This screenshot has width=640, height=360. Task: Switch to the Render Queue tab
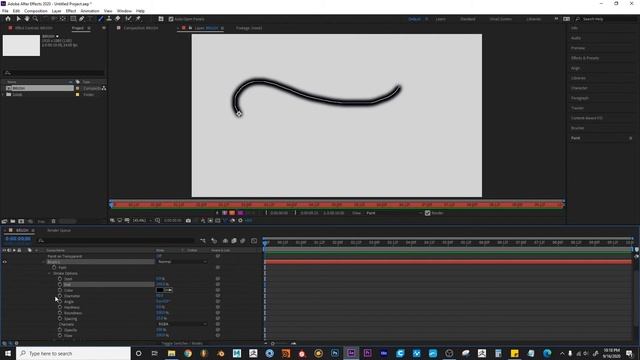pos(59,231)
